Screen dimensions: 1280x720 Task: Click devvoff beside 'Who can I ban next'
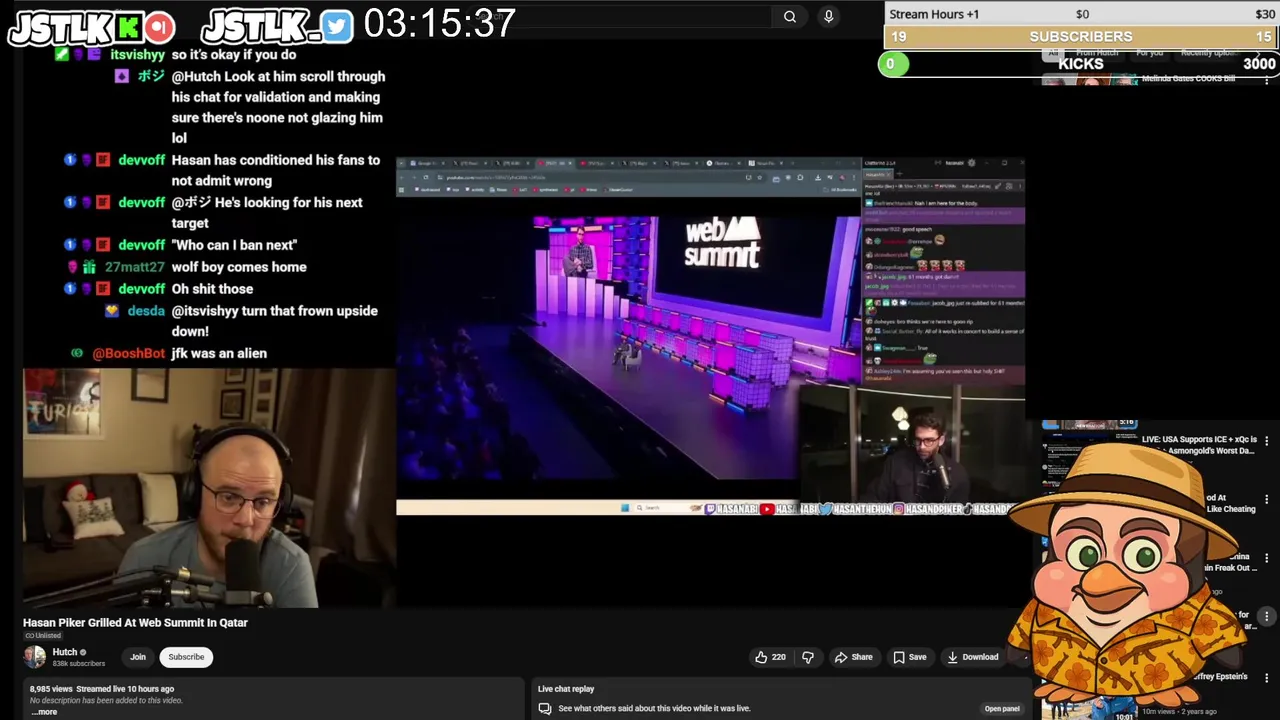pos(142,245)
